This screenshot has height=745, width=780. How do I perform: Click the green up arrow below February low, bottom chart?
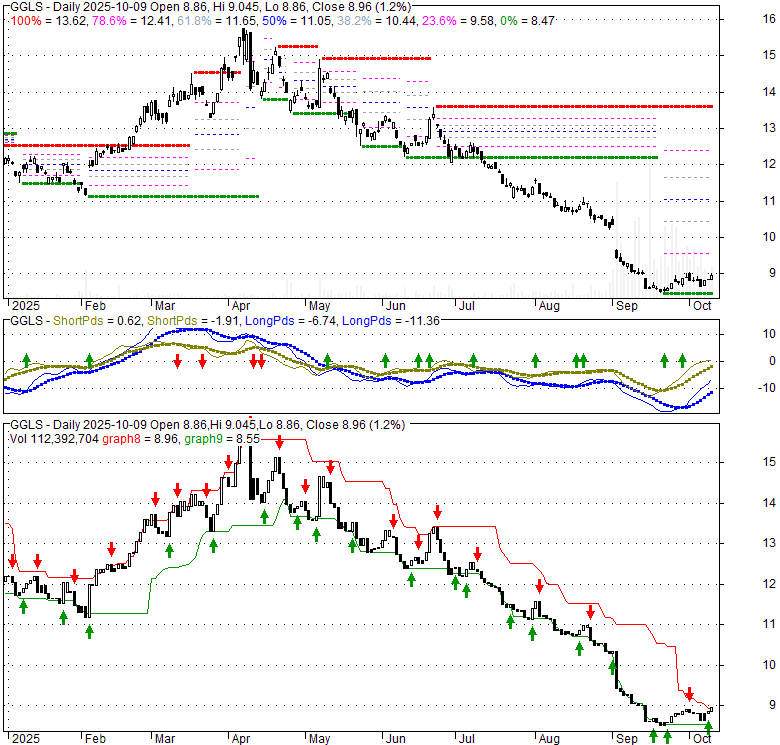89,631
